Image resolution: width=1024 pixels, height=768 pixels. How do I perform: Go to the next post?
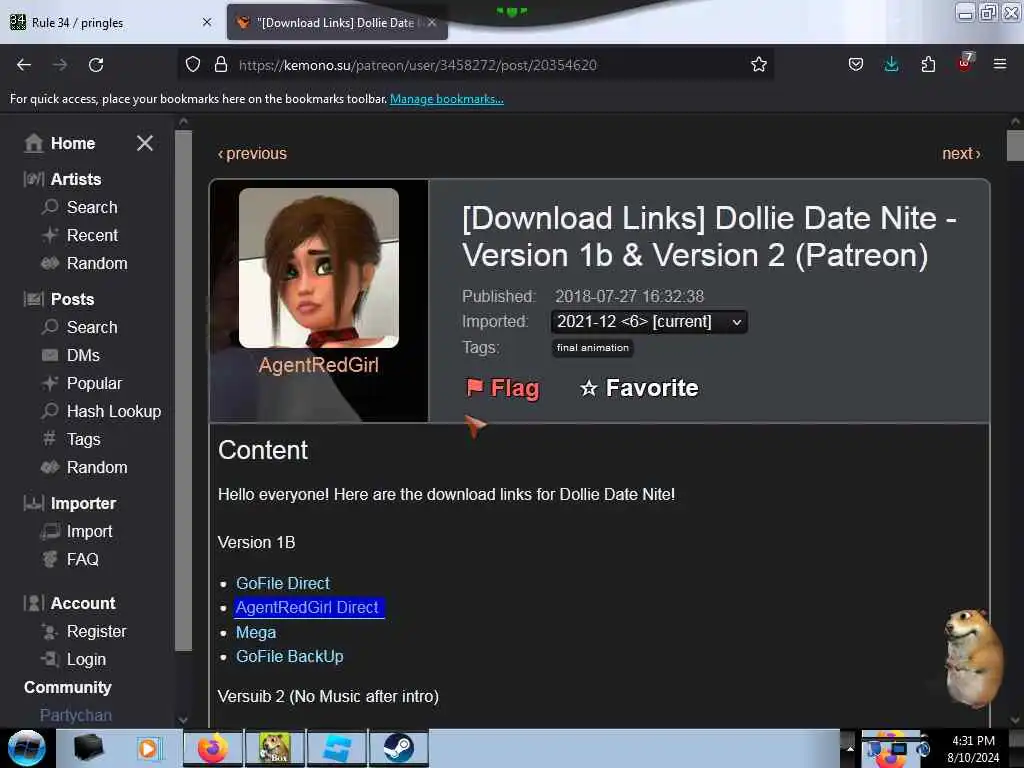pos(961,153)
